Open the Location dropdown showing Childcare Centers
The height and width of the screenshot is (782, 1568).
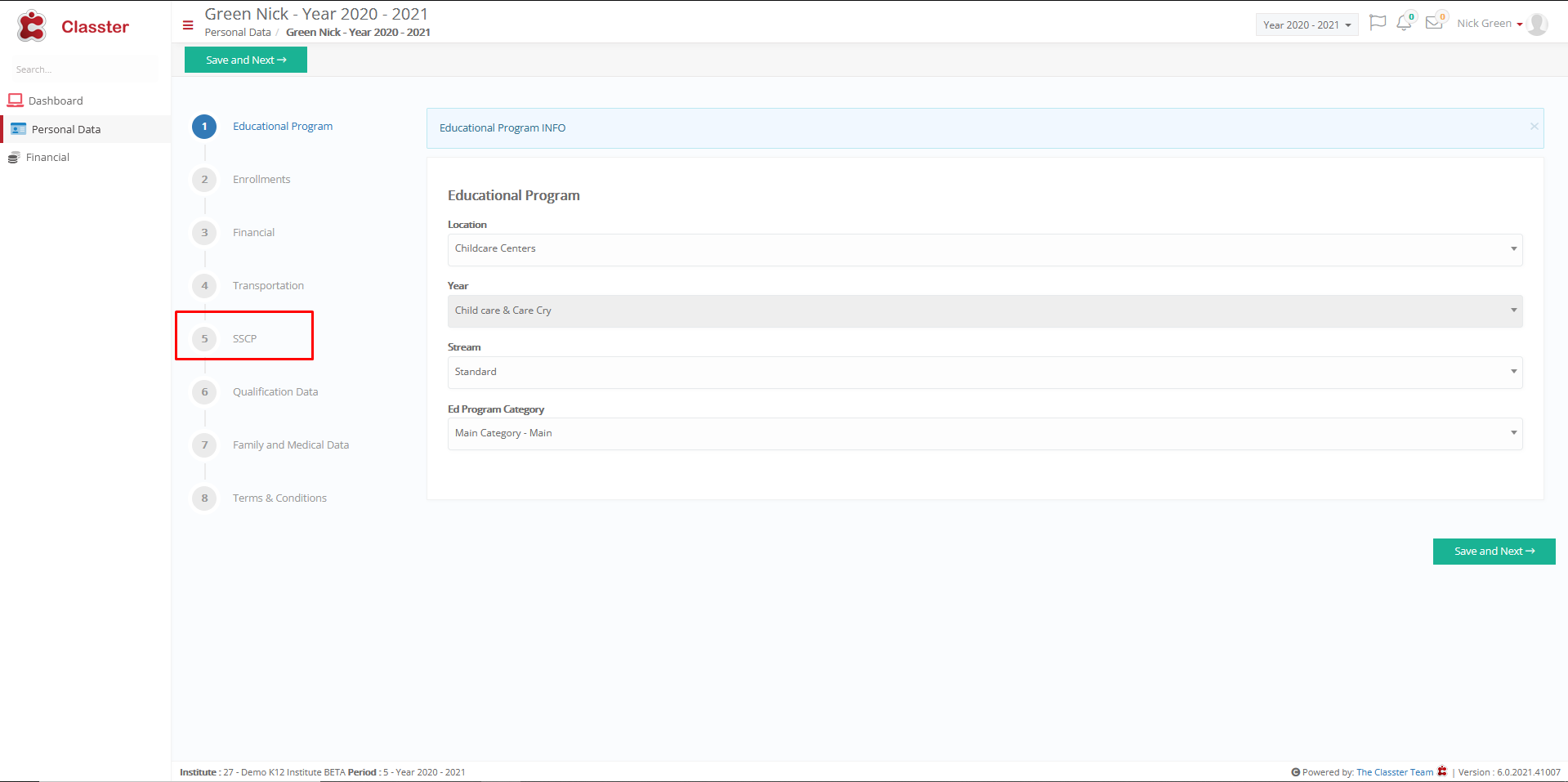[985, 249]
